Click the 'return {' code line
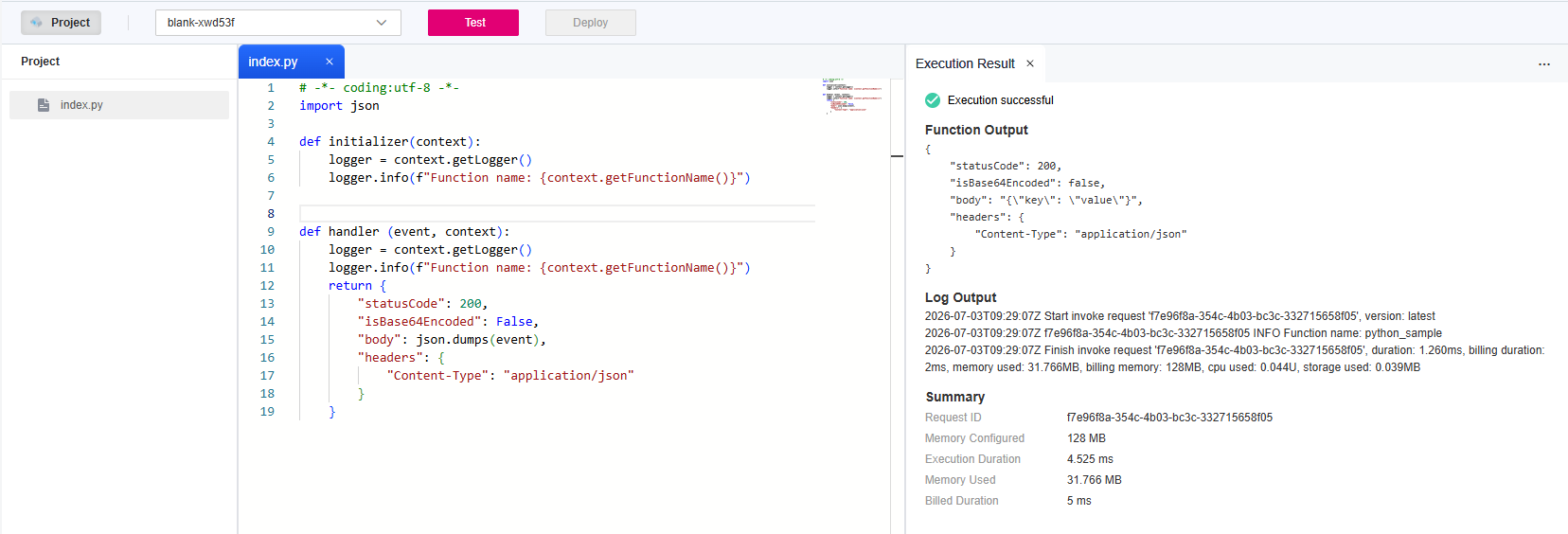The height and width of the screenshot is (534, 1568). coord(358,286)
